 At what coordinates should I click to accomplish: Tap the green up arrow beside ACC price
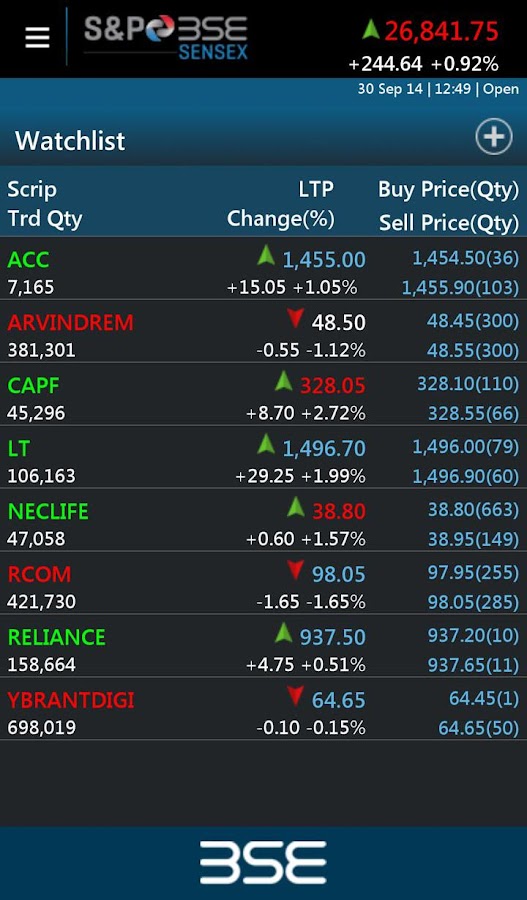coord(266,255)
